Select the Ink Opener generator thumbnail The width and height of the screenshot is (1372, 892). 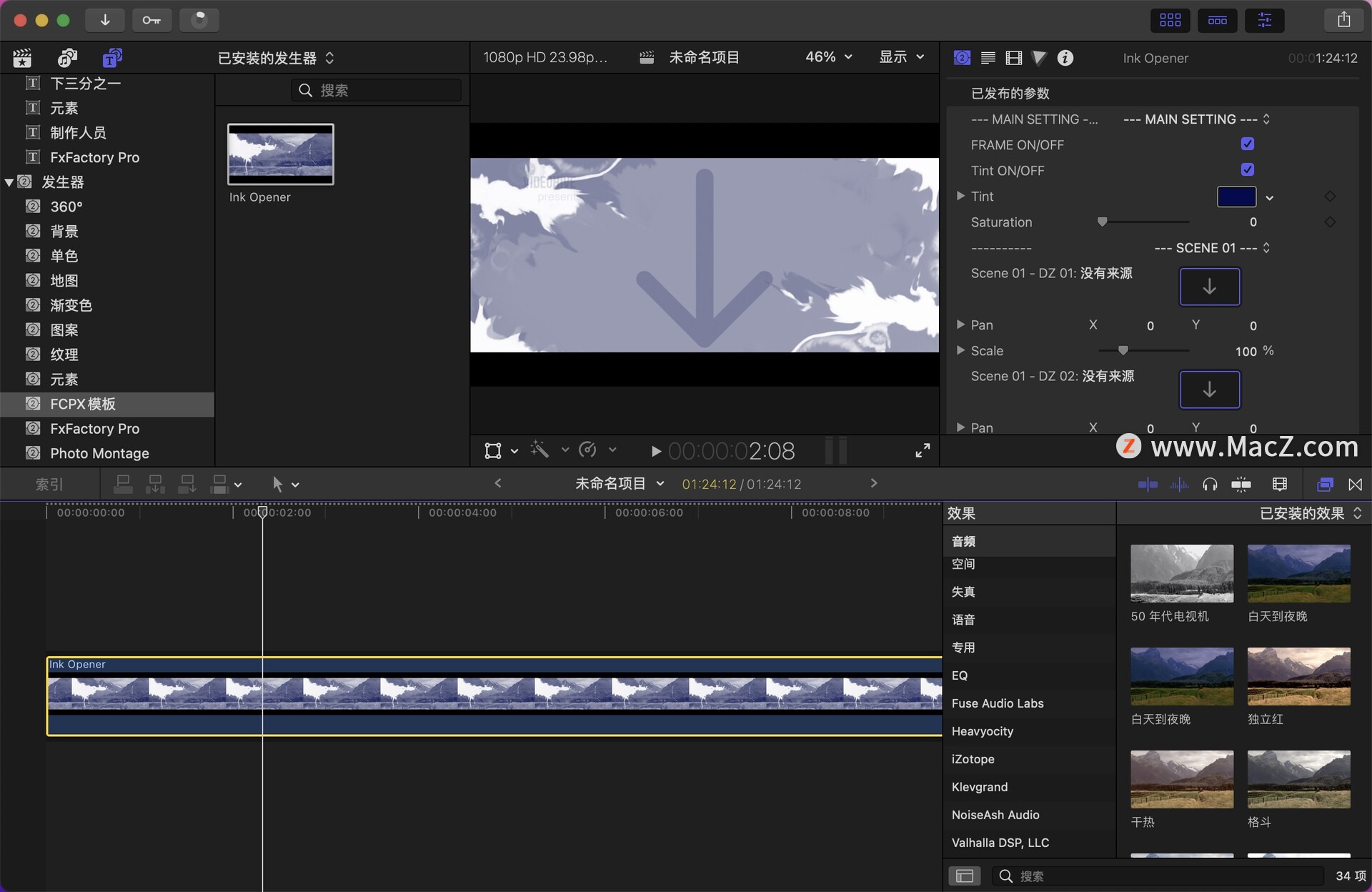(280, 154)
